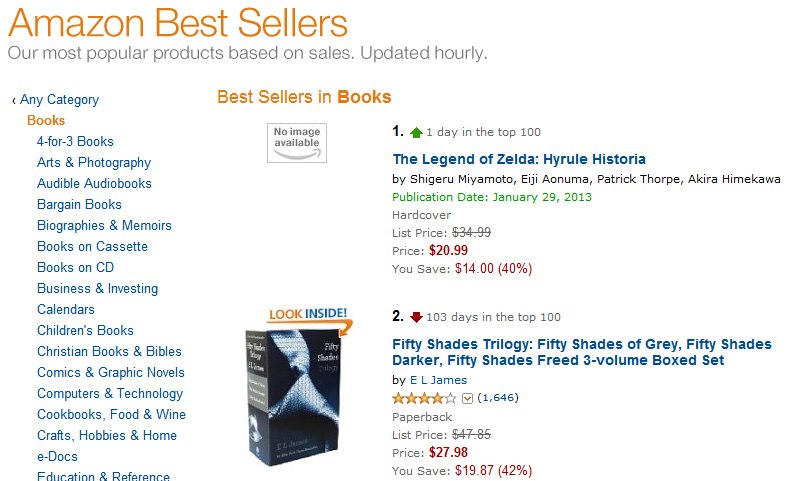Open Comics & Graphic Novels category
This screenshot has width=800, height=481.
click(111, 372)
